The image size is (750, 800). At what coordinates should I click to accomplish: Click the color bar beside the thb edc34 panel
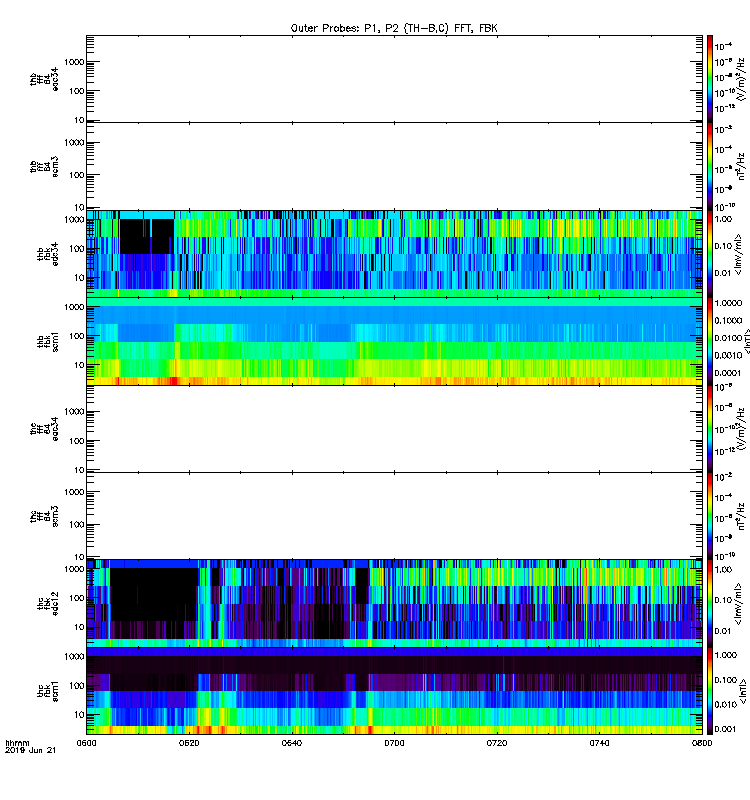tap(710, 254)
